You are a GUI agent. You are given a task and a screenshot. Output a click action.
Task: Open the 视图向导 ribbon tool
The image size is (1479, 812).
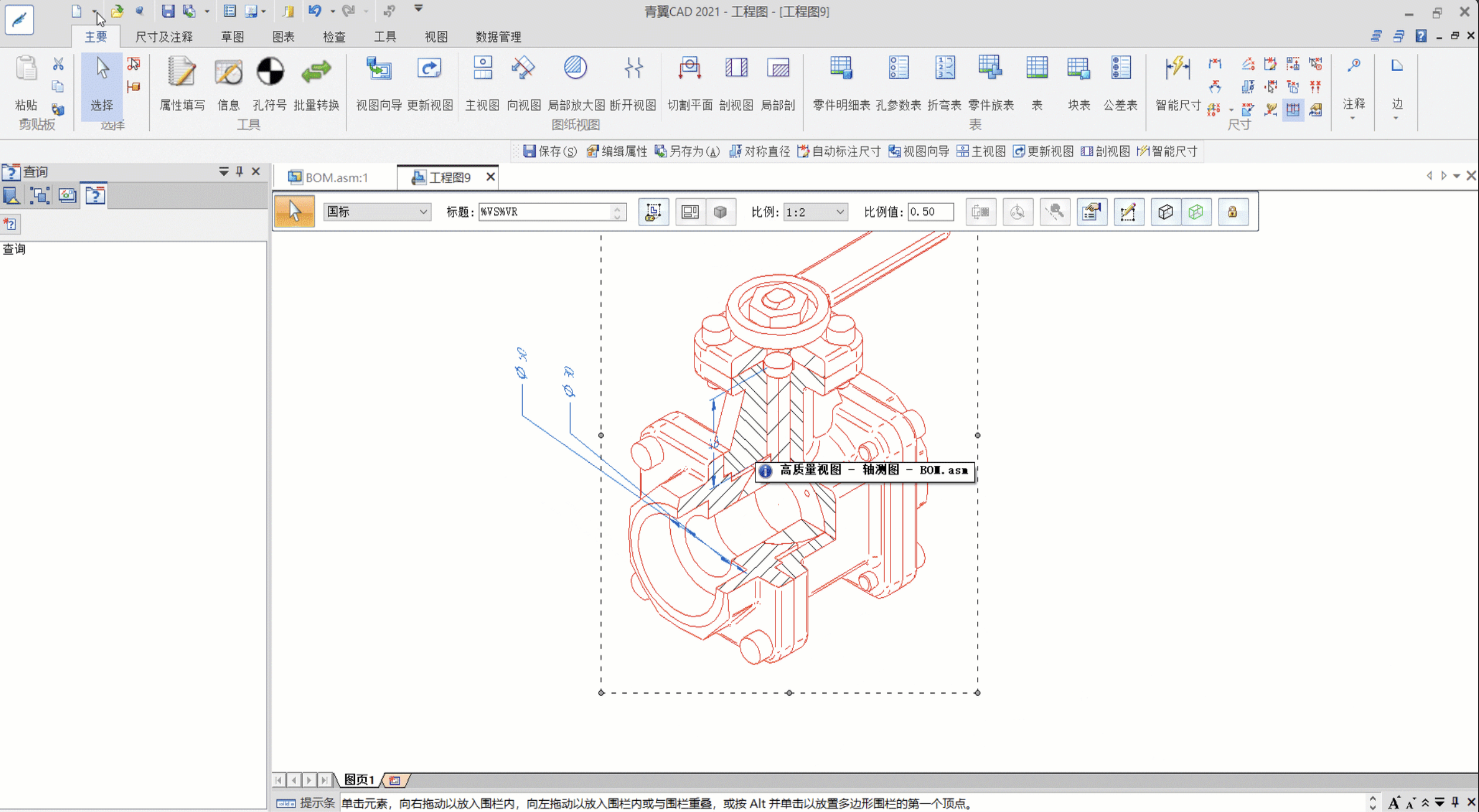tap(379, 83)
